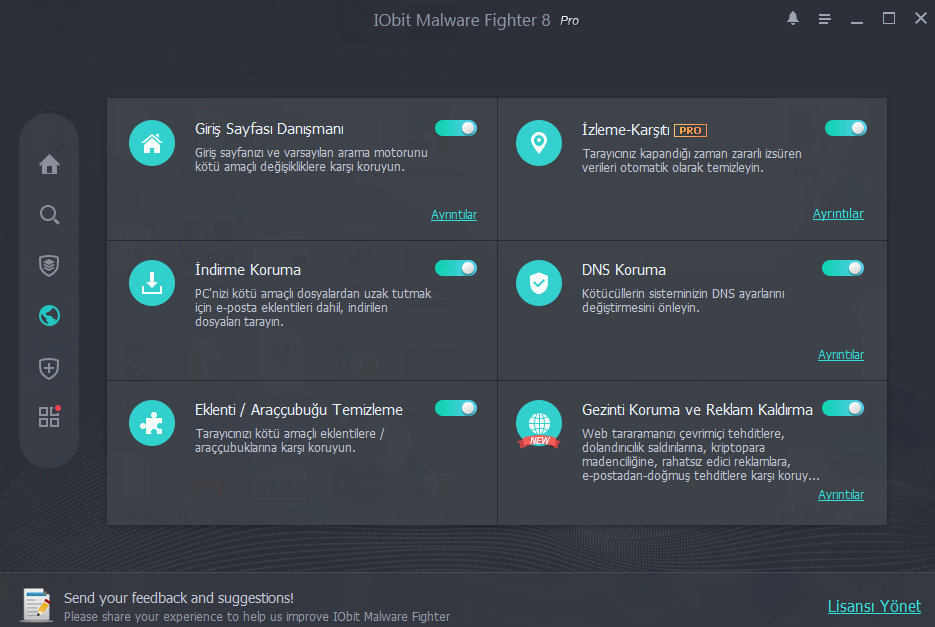
Task: Click the 'İndirme Koruma' heading
Action: (247, 270)
